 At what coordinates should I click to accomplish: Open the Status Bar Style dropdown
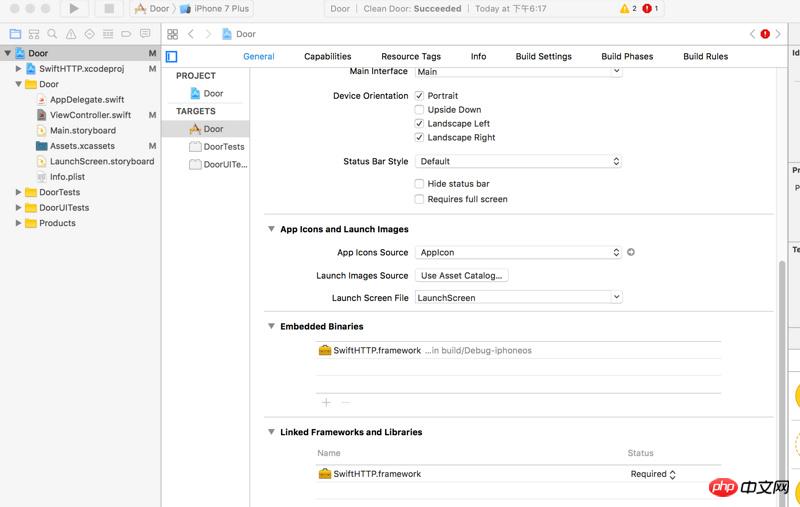519,161
